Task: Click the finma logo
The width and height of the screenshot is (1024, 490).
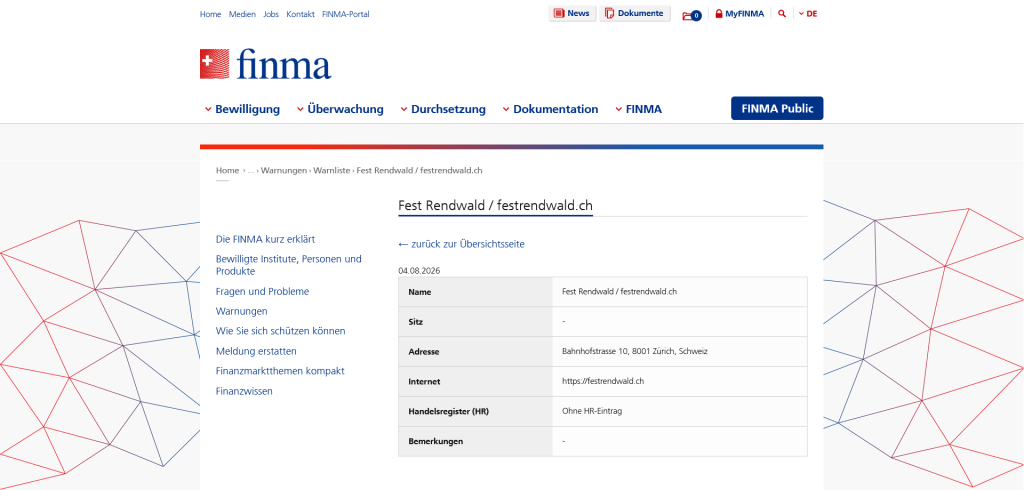Action: 265,64
